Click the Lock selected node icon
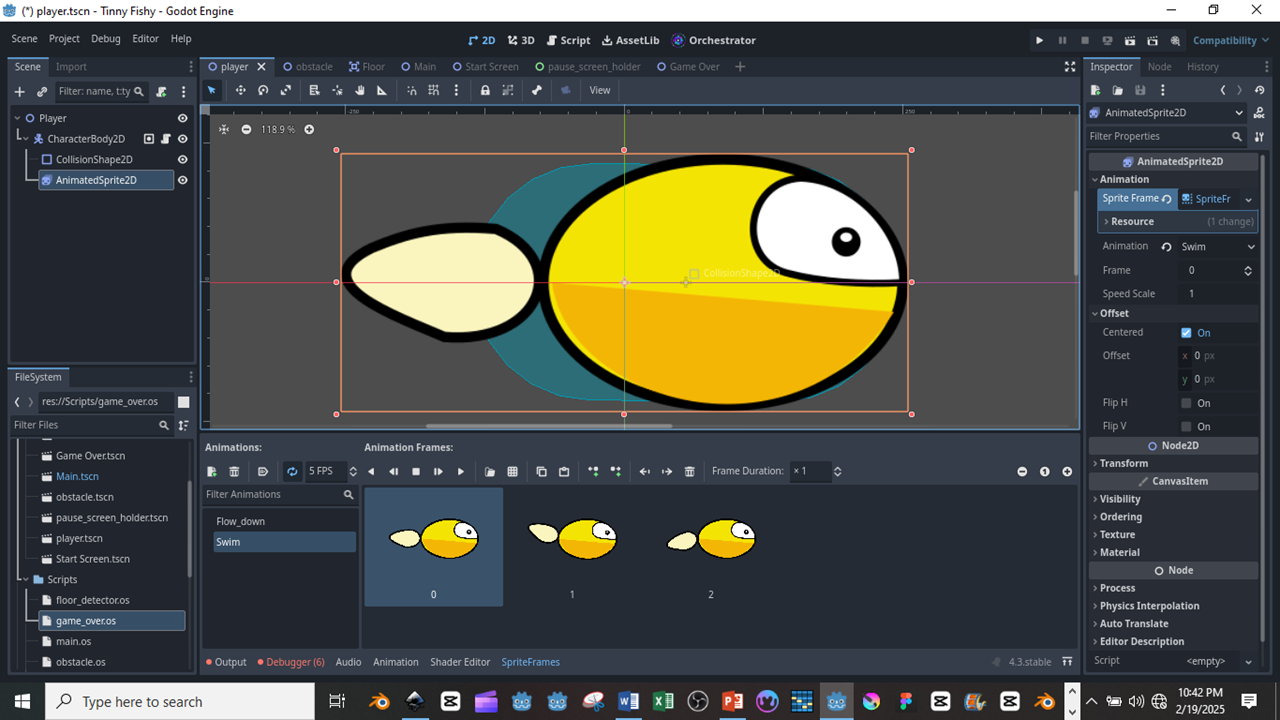This screenshot has width=1280, height=720. tap(485, 90)
